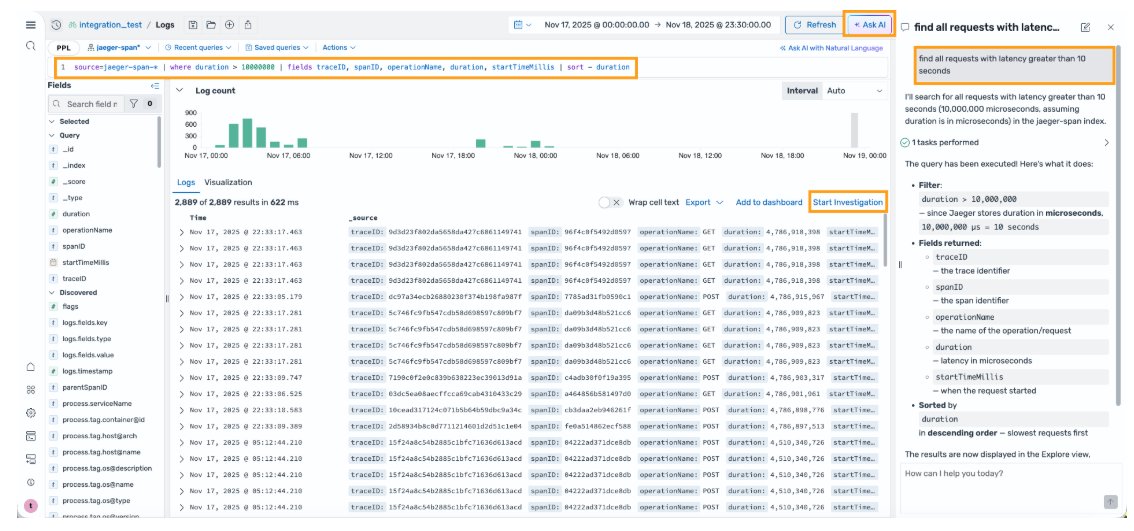Expand the 22:33:05.179 log row
This screenshot has width=1134, height=531.
(182, 297)
